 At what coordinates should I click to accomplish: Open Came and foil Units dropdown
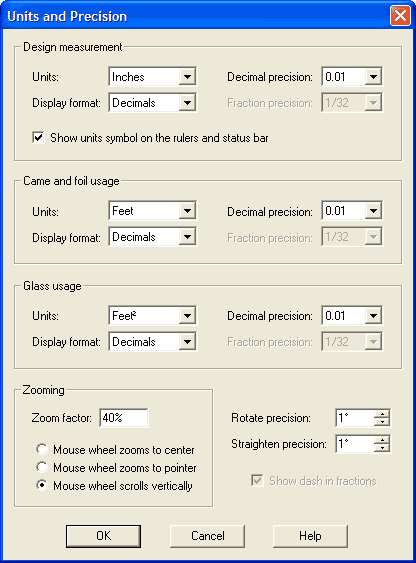point(153,210)
